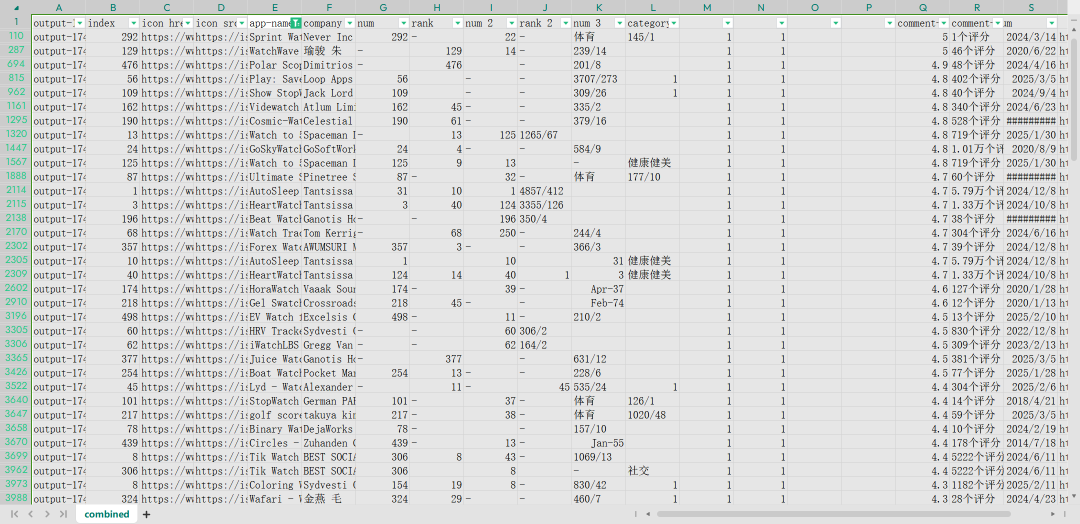1080x524 pixels.
Task: Click the select-all corner triangle
Action: click(16, 8)
